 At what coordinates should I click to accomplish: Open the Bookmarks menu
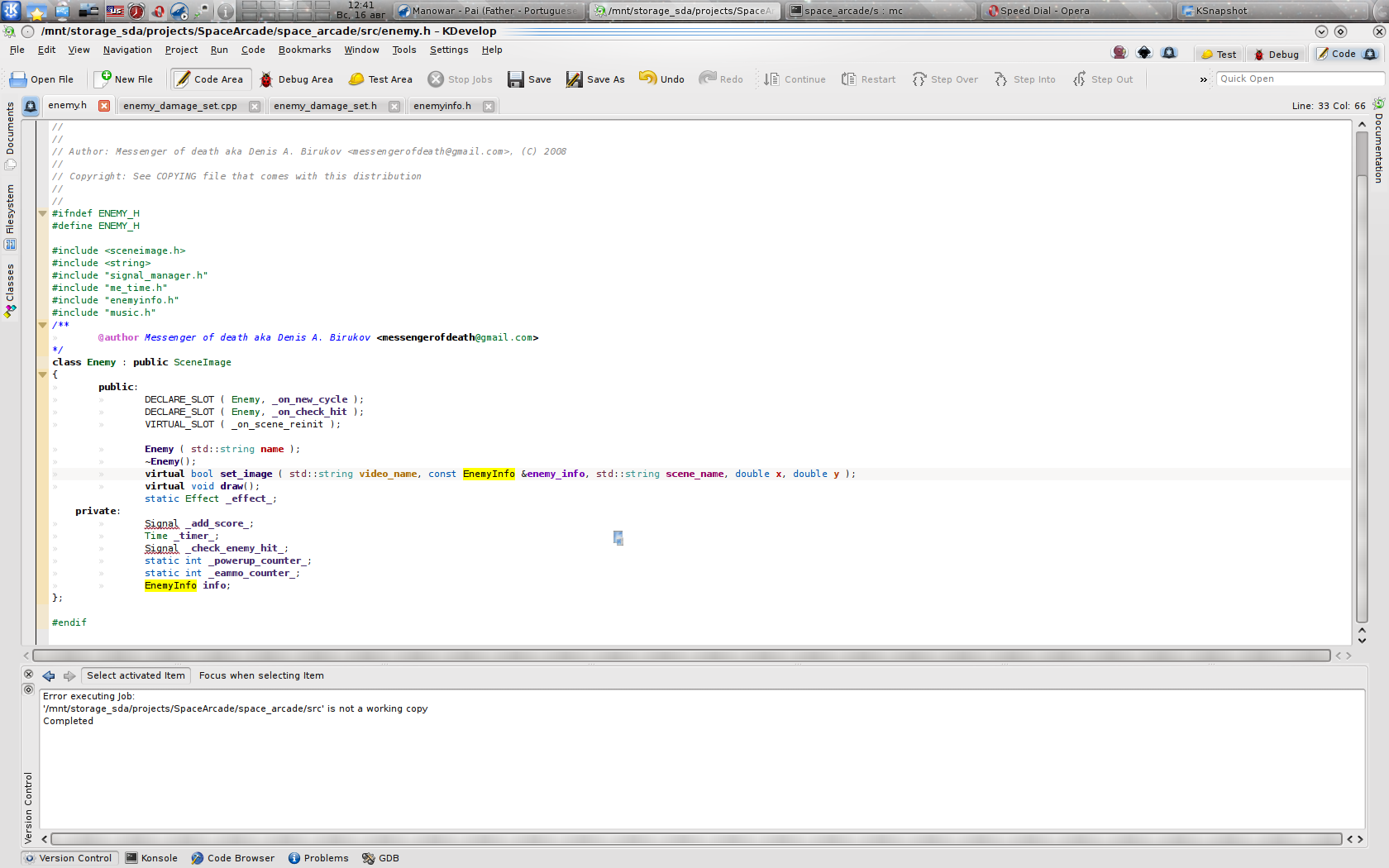304,50
